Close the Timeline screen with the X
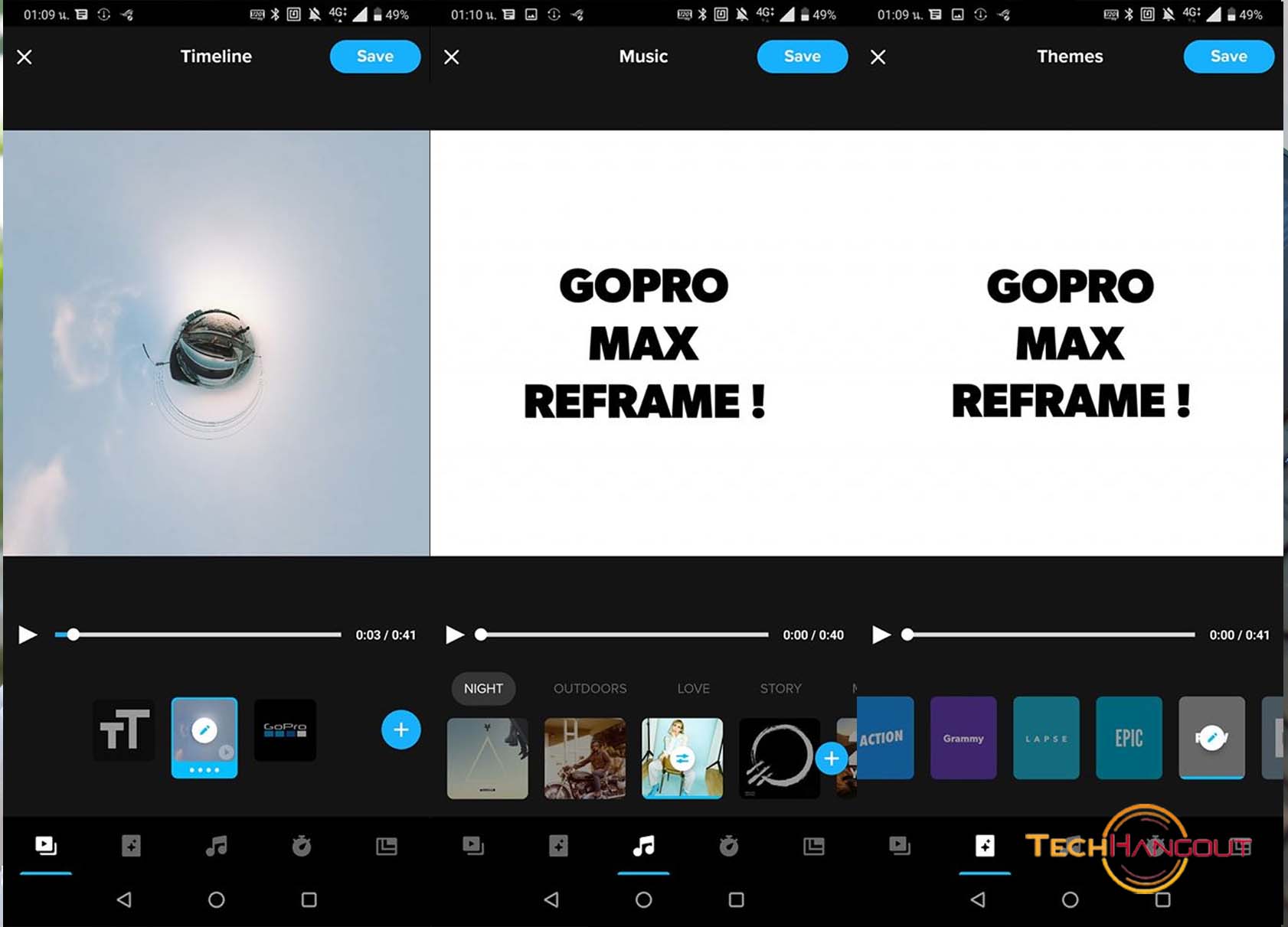The height and width of the screenshot is (927, 1288). [x=25, y=57]
